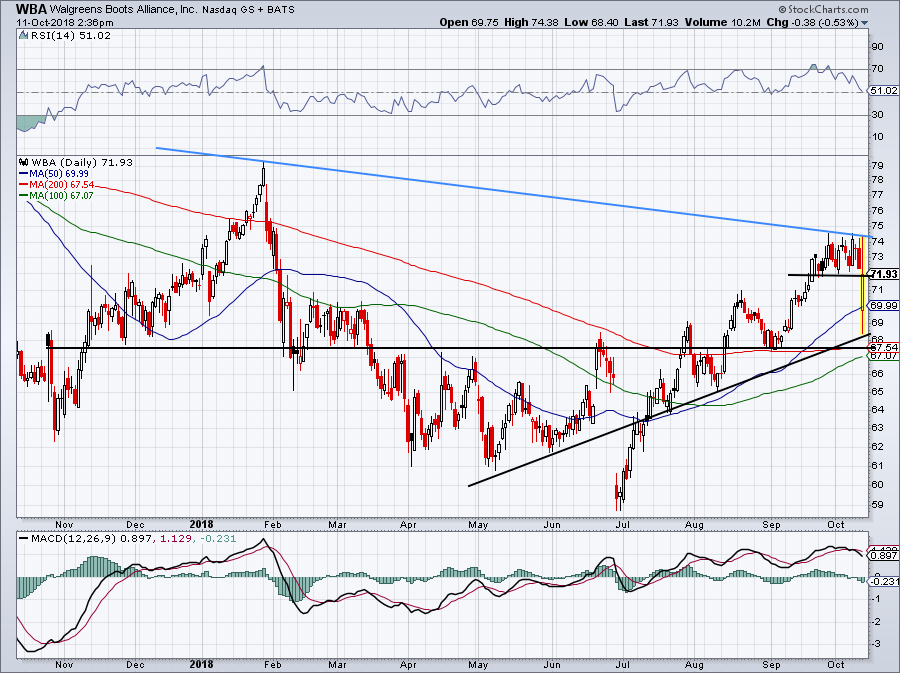Click the blue MA(50) legend line marker
The image size is (900, 673).
pos(24,174)
